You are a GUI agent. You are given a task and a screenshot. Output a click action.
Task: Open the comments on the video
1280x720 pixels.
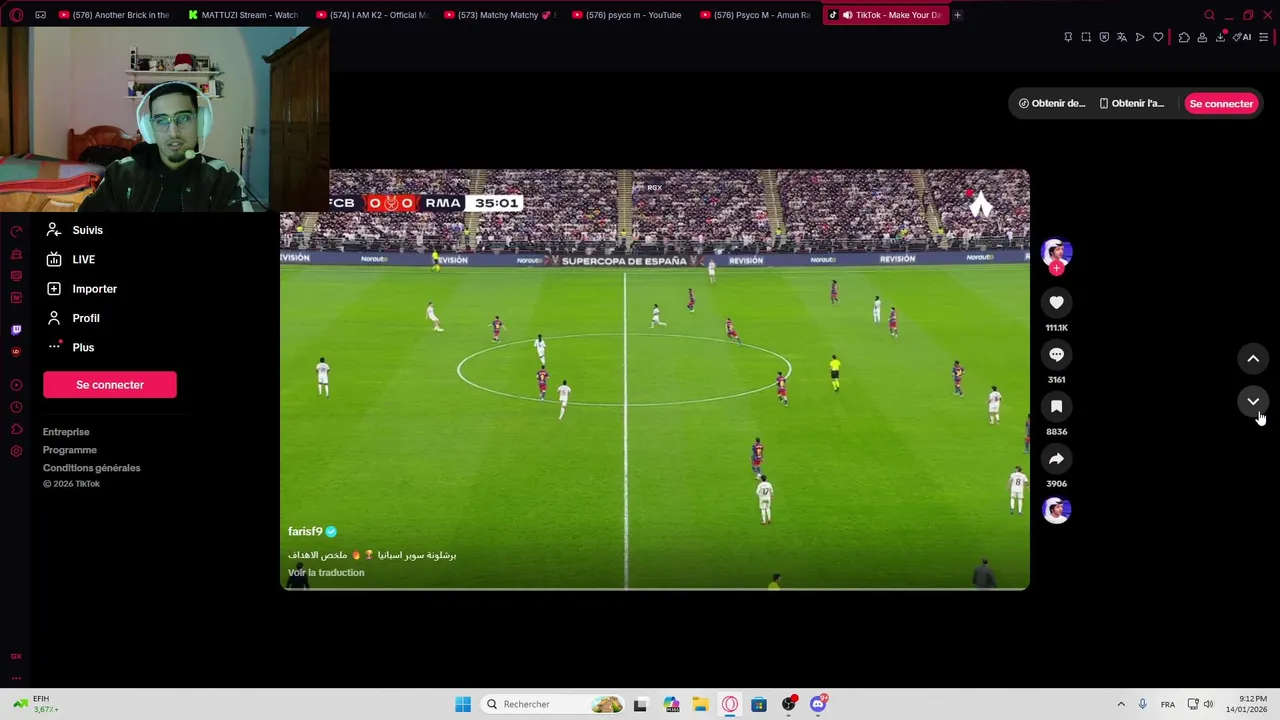pos(1056,354)
